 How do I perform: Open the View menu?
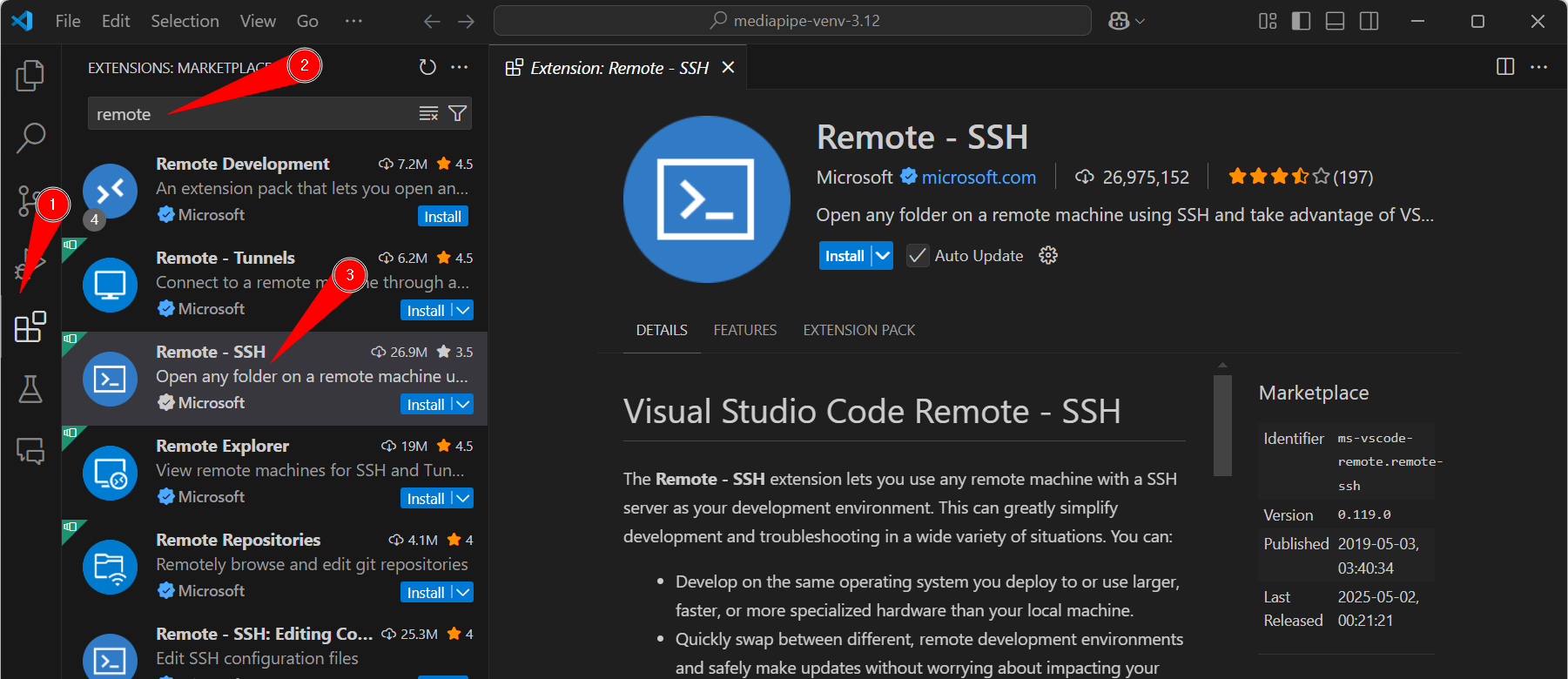click(258, 21)
